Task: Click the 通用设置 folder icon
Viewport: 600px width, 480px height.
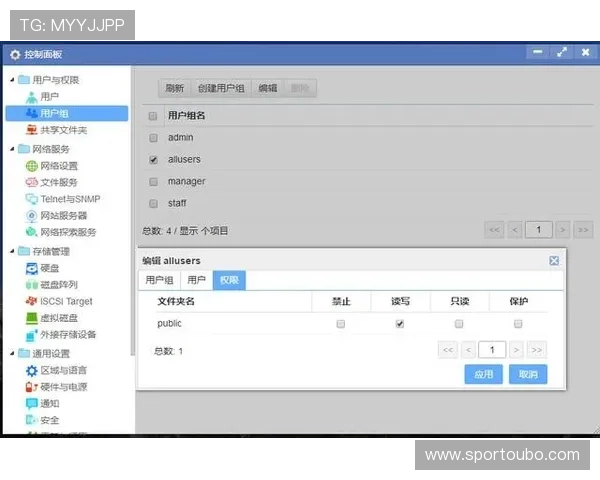Action: tap(24, 353)
